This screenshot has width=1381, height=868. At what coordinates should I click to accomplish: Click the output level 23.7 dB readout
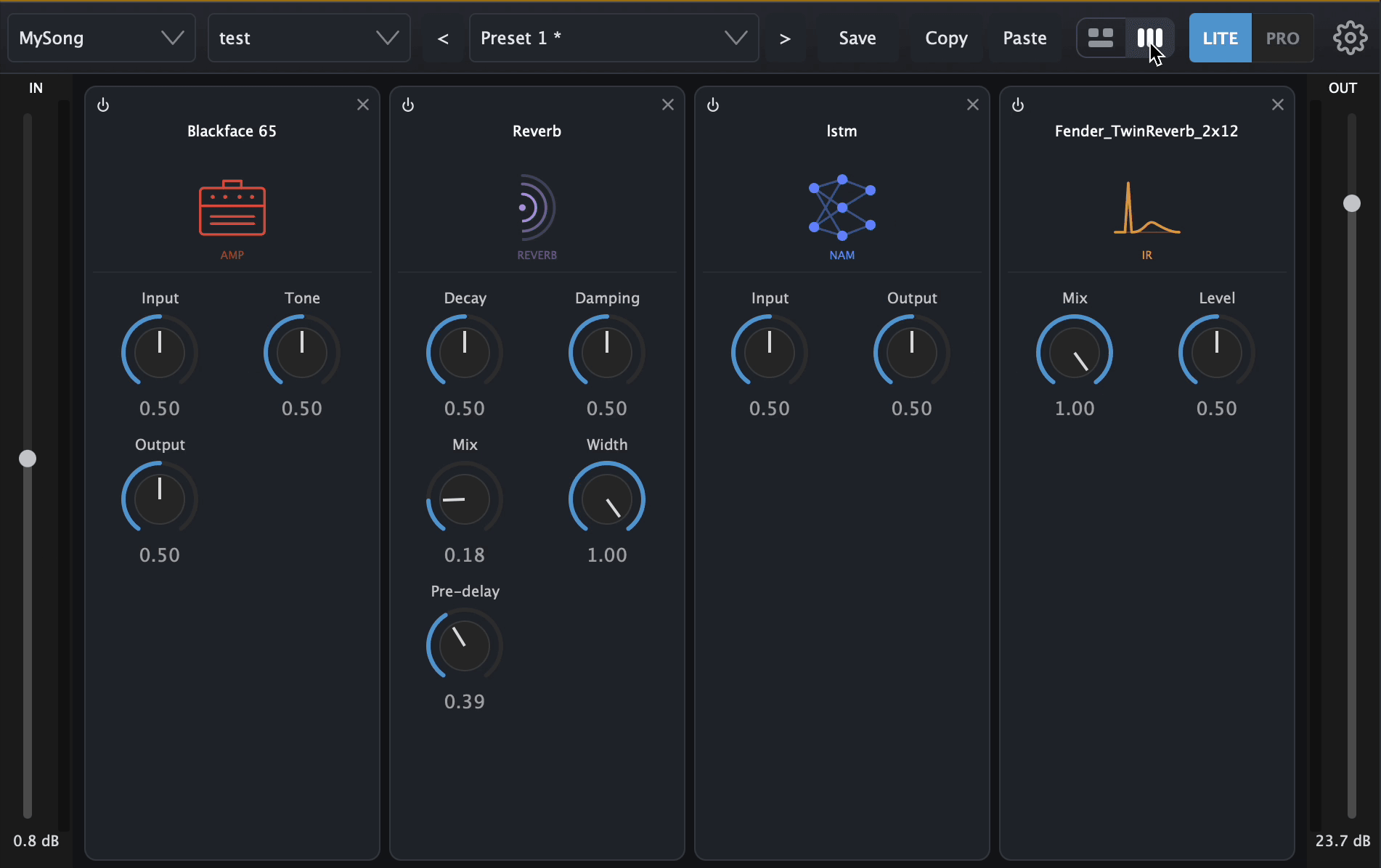[x=1343, y=840]
